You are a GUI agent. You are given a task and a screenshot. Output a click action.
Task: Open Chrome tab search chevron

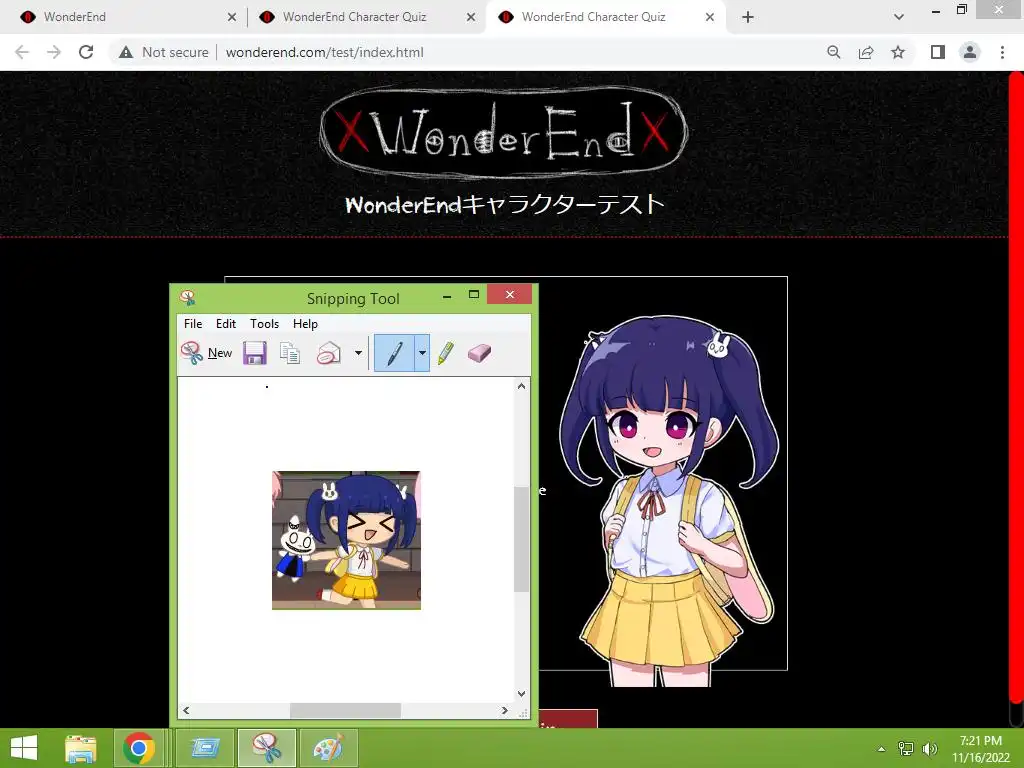pyautogui.click(x=899, y=17)
